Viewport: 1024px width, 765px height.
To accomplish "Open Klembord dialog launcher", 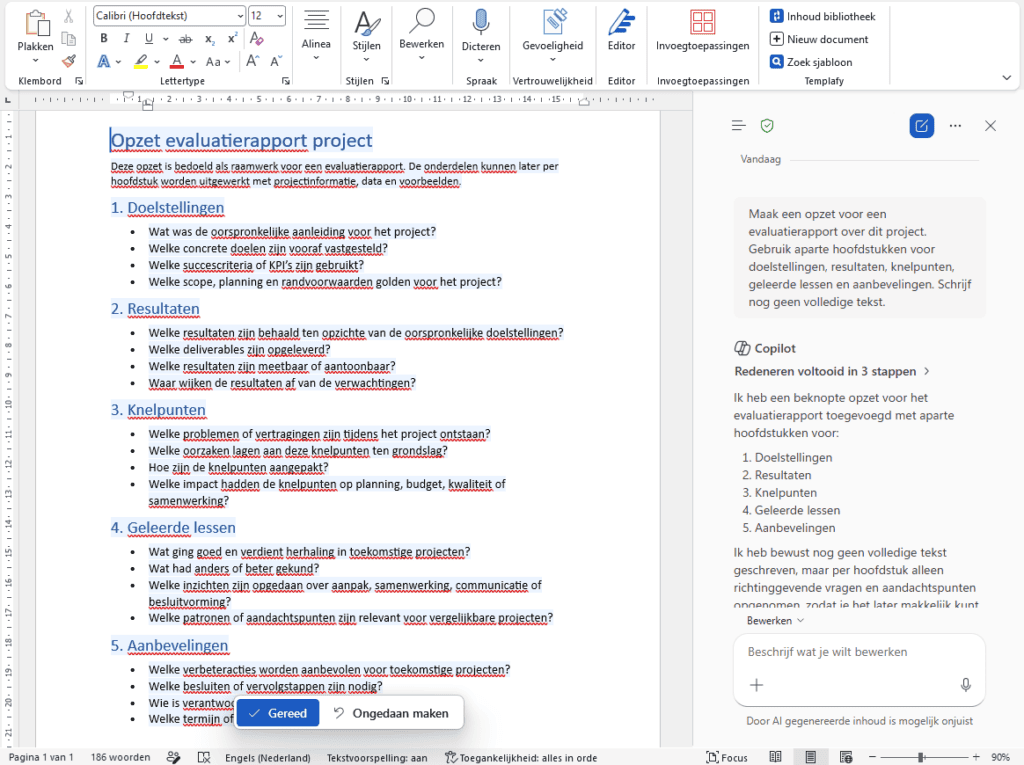I will 79,81.
